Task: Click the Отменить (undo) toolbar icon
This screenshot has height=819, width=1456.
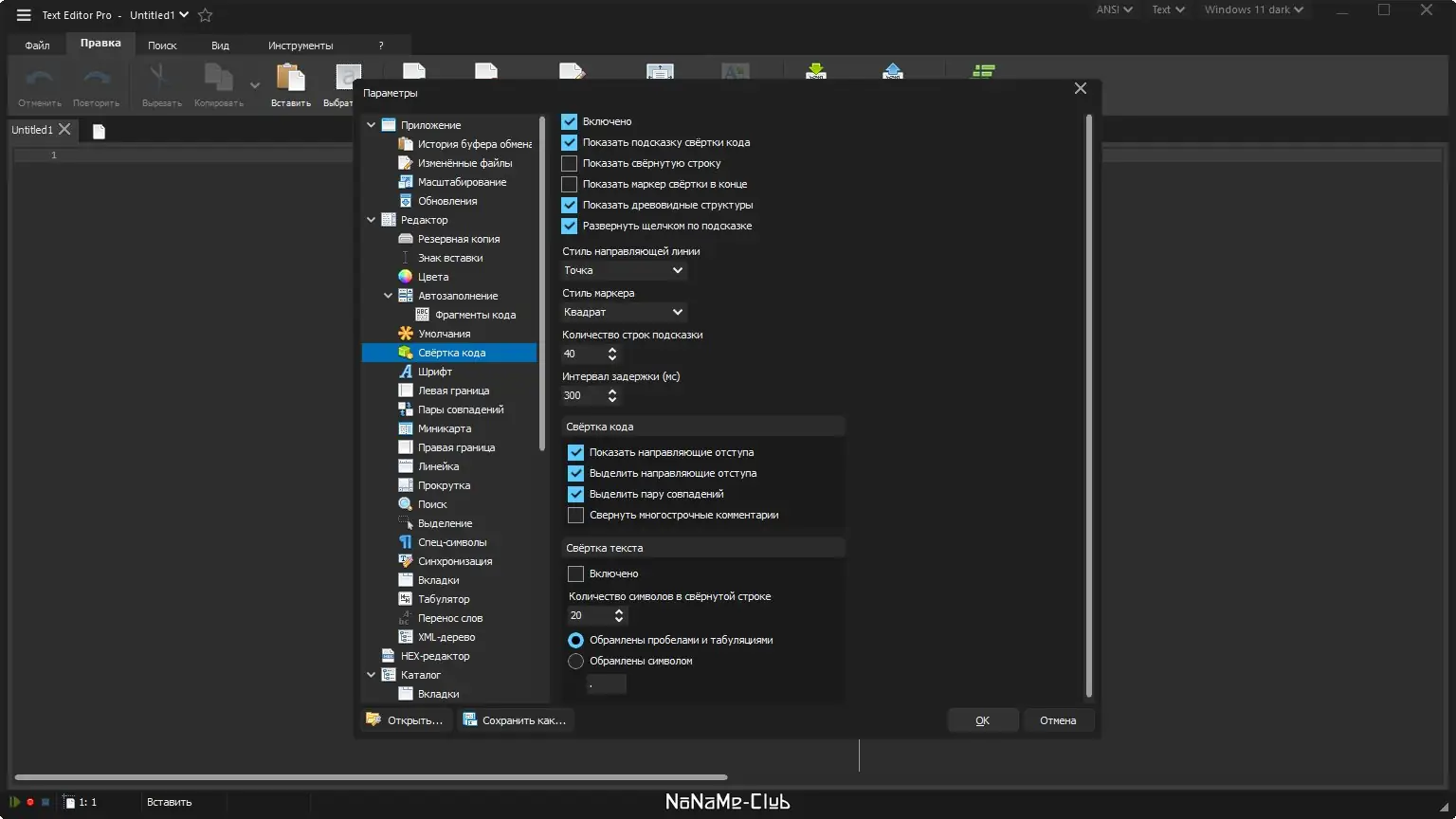Action: point(40,79)
